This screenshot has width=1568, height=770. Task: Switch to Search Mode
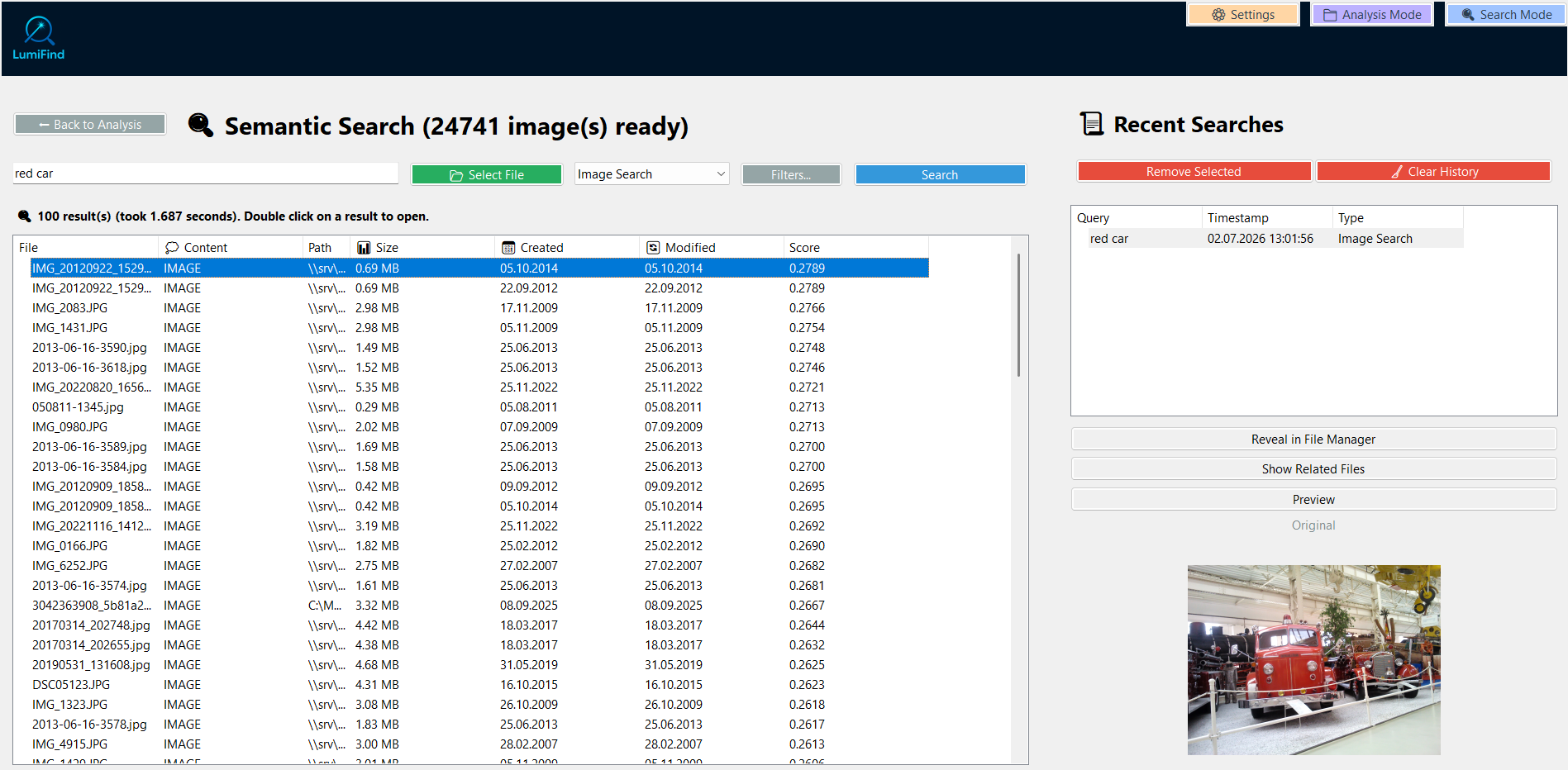(x=1506, y=15)
